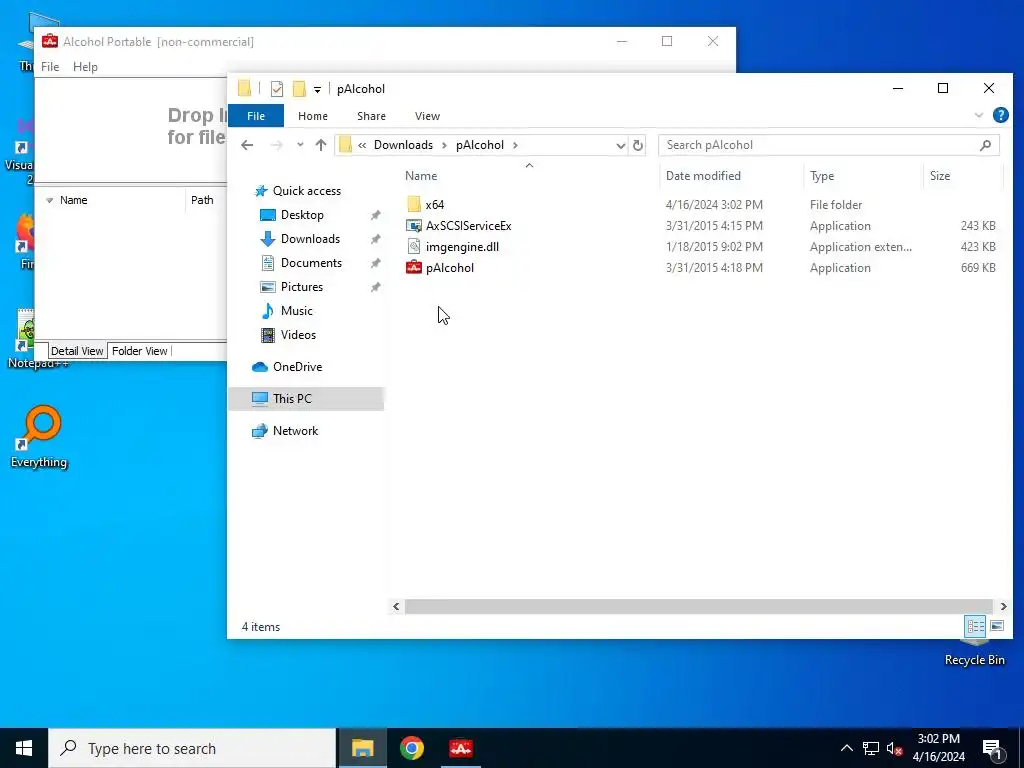Expand the Explorer ribbon chevron
1024x768 pixels.
(978, 116)
